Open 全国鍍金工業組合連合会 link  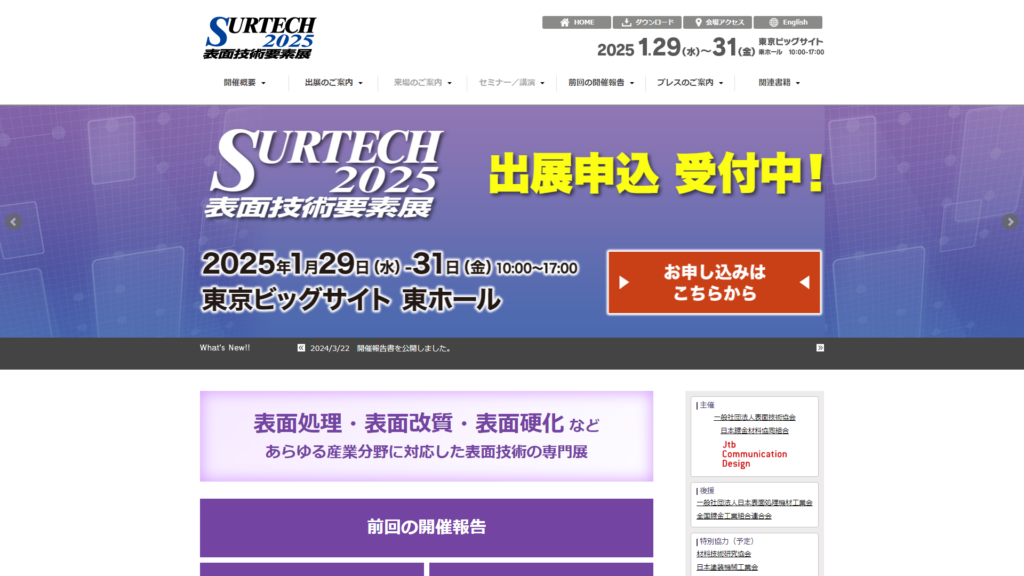pos(733,516)
